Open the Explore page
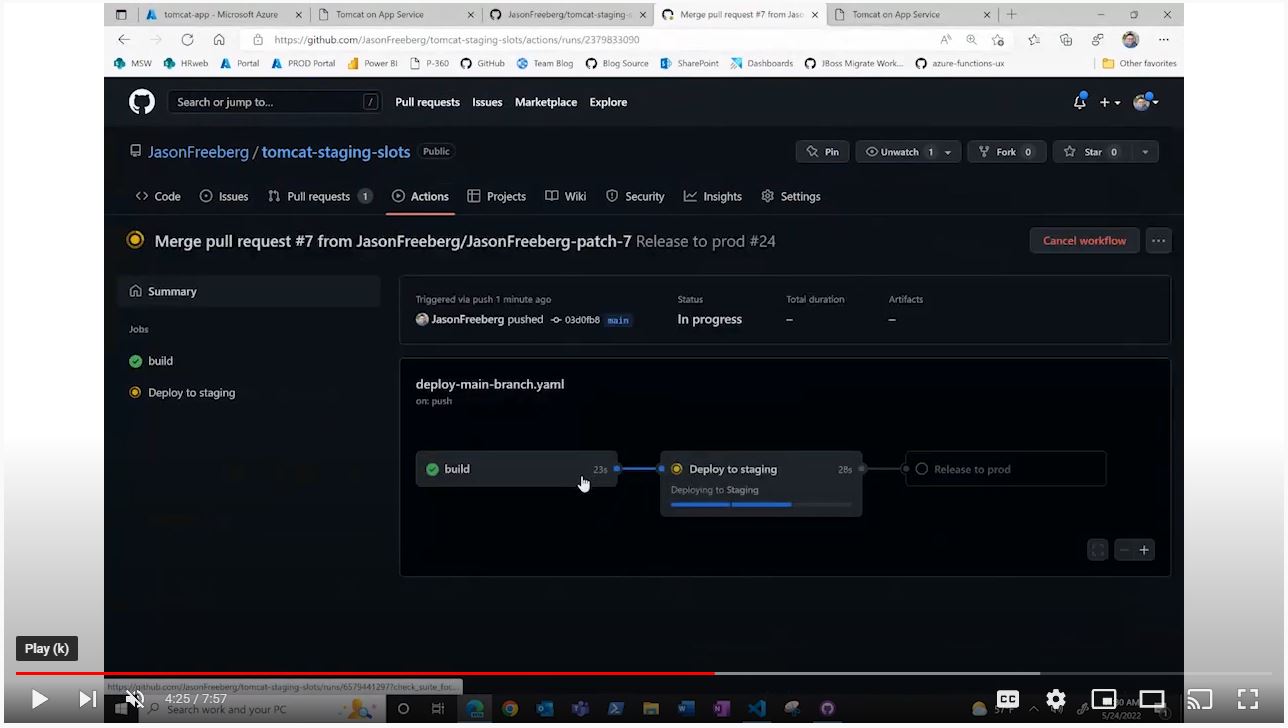 [608, 102]
